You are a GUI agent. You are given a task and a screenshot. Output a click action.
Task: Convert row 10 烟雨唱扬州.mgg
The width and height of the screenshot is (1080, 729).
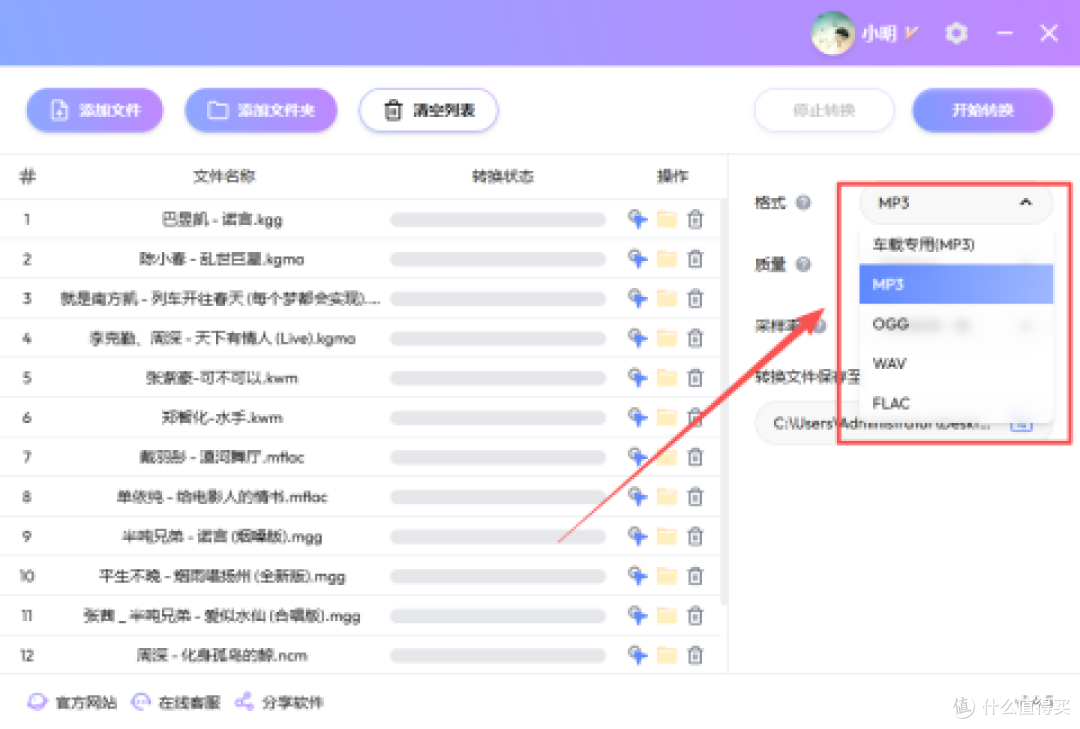637,575
